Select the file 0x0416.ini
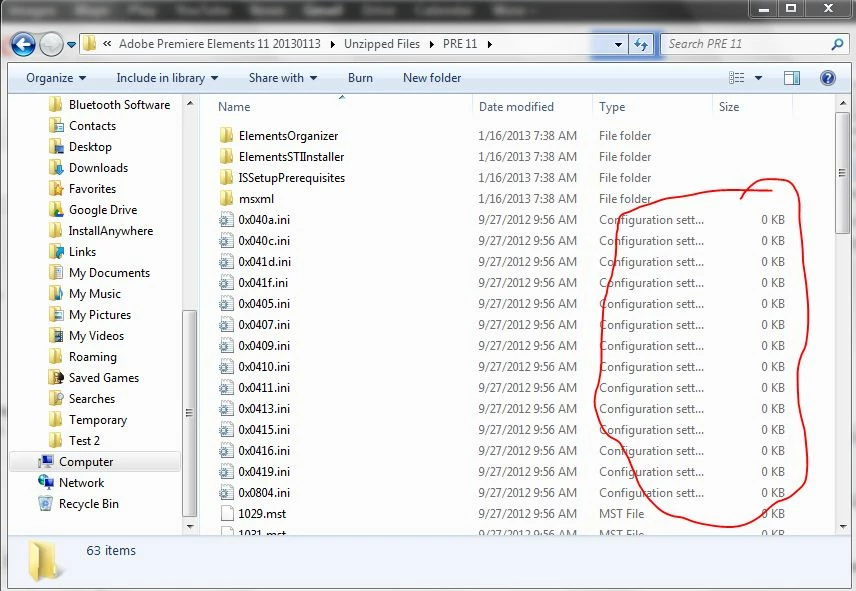Image resolution: width=856 pixels, height=591 pixels. 254,451
